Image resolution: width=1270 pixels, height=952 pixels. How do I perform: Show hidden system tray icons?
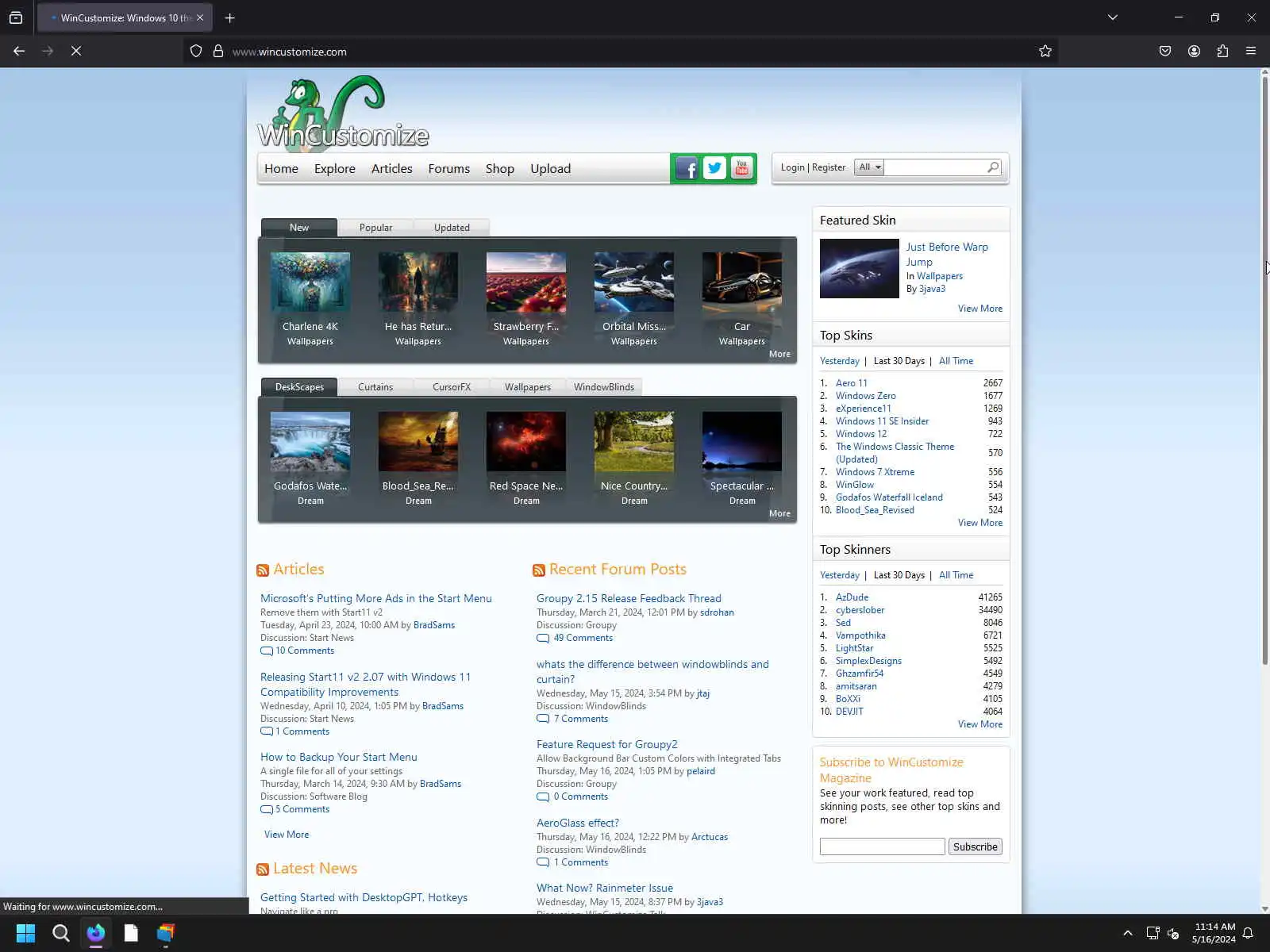coord(1128,933)
